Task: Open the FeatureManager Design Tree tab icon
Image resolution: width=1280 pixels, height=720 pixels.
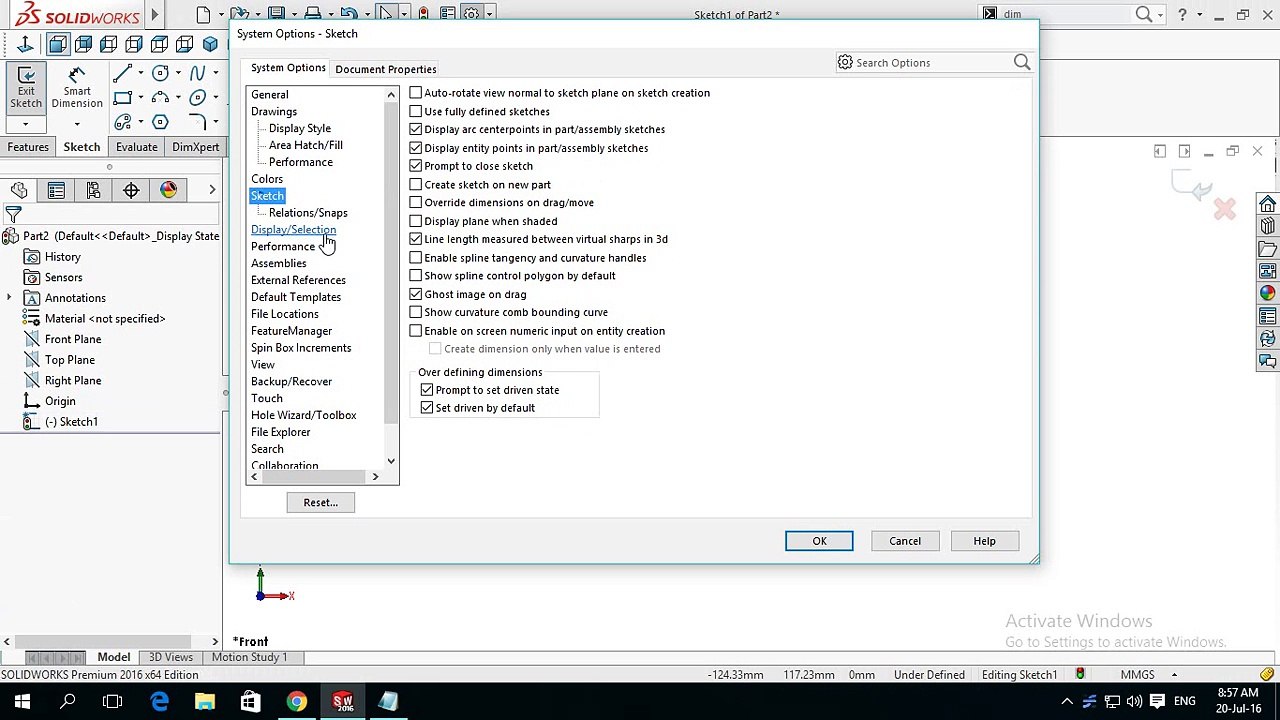Action: (x=19, y=190)
